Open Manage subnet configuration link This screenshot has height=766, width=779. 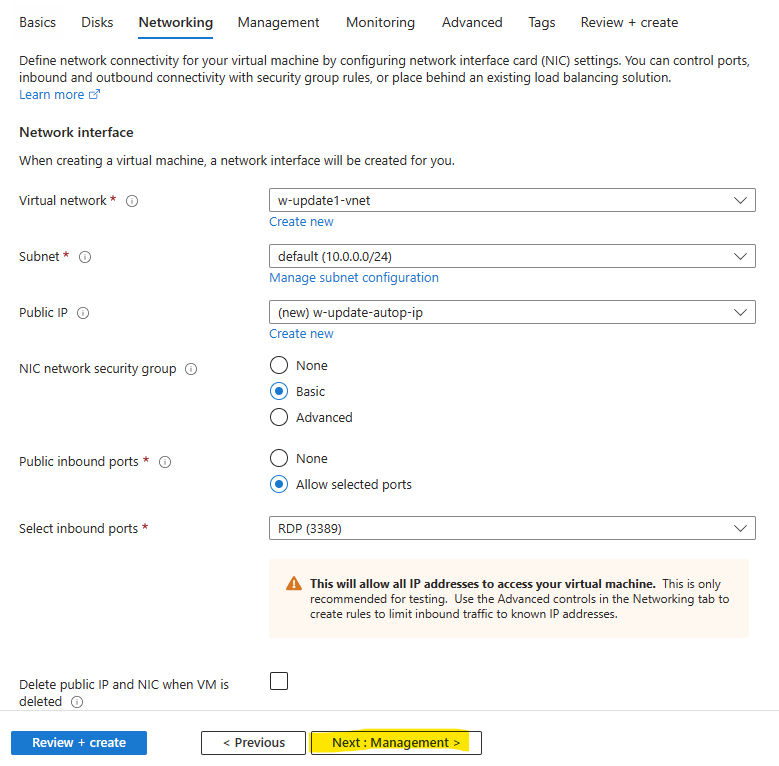click(354, 278)
